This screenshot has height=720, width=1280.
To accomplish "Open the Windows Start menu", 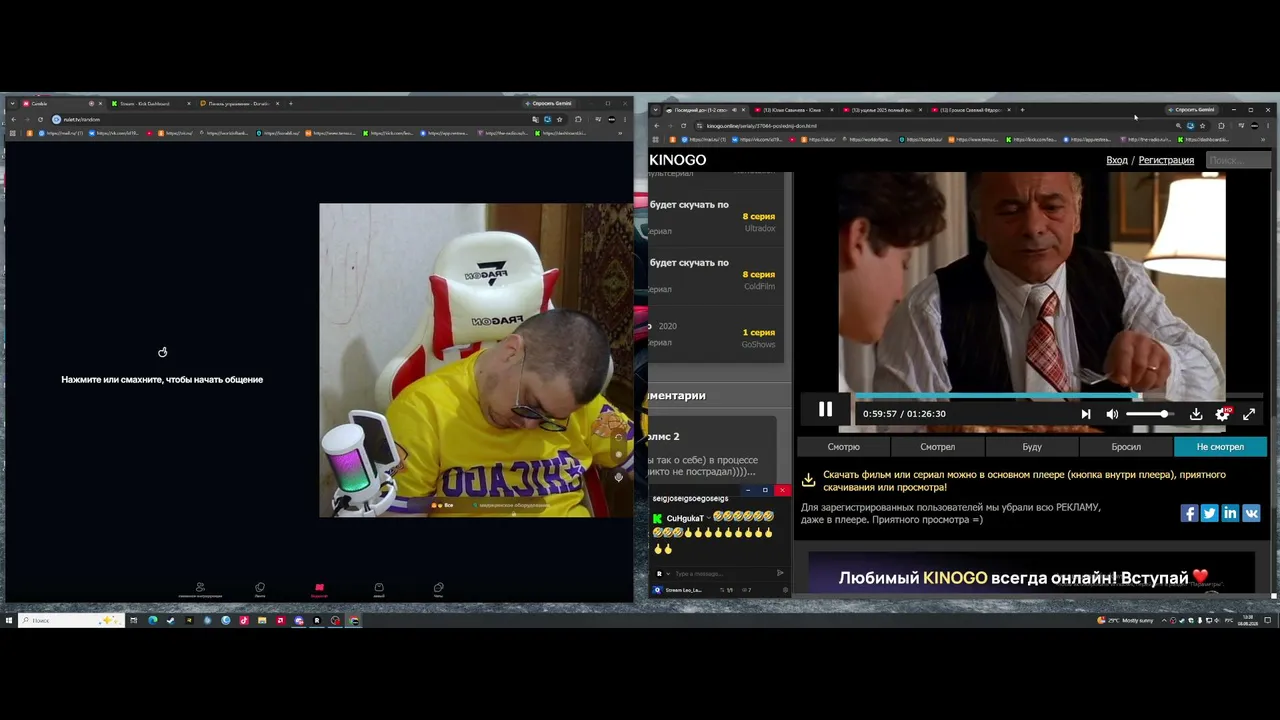I will pos(9,621).
